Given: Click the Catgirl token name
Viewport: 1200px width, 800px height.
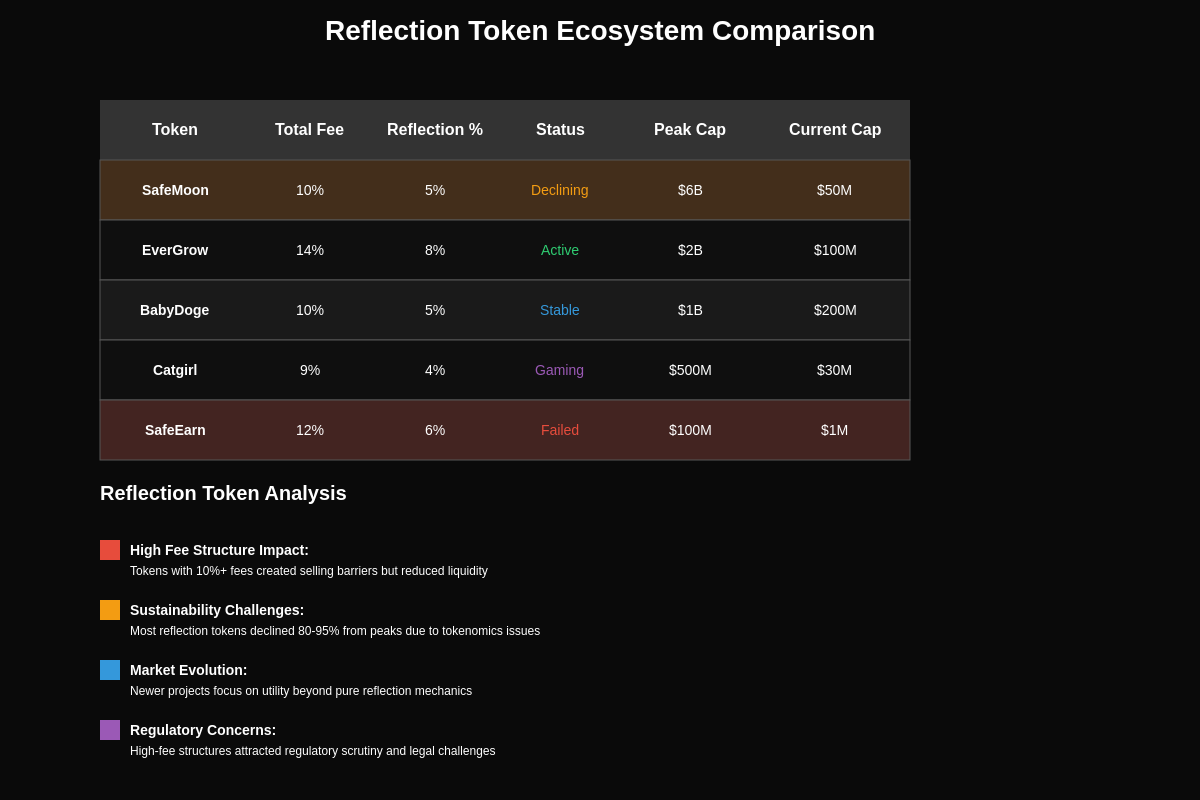Looking at the screenshot, I should pyautogui.click(x=175, y=370).
